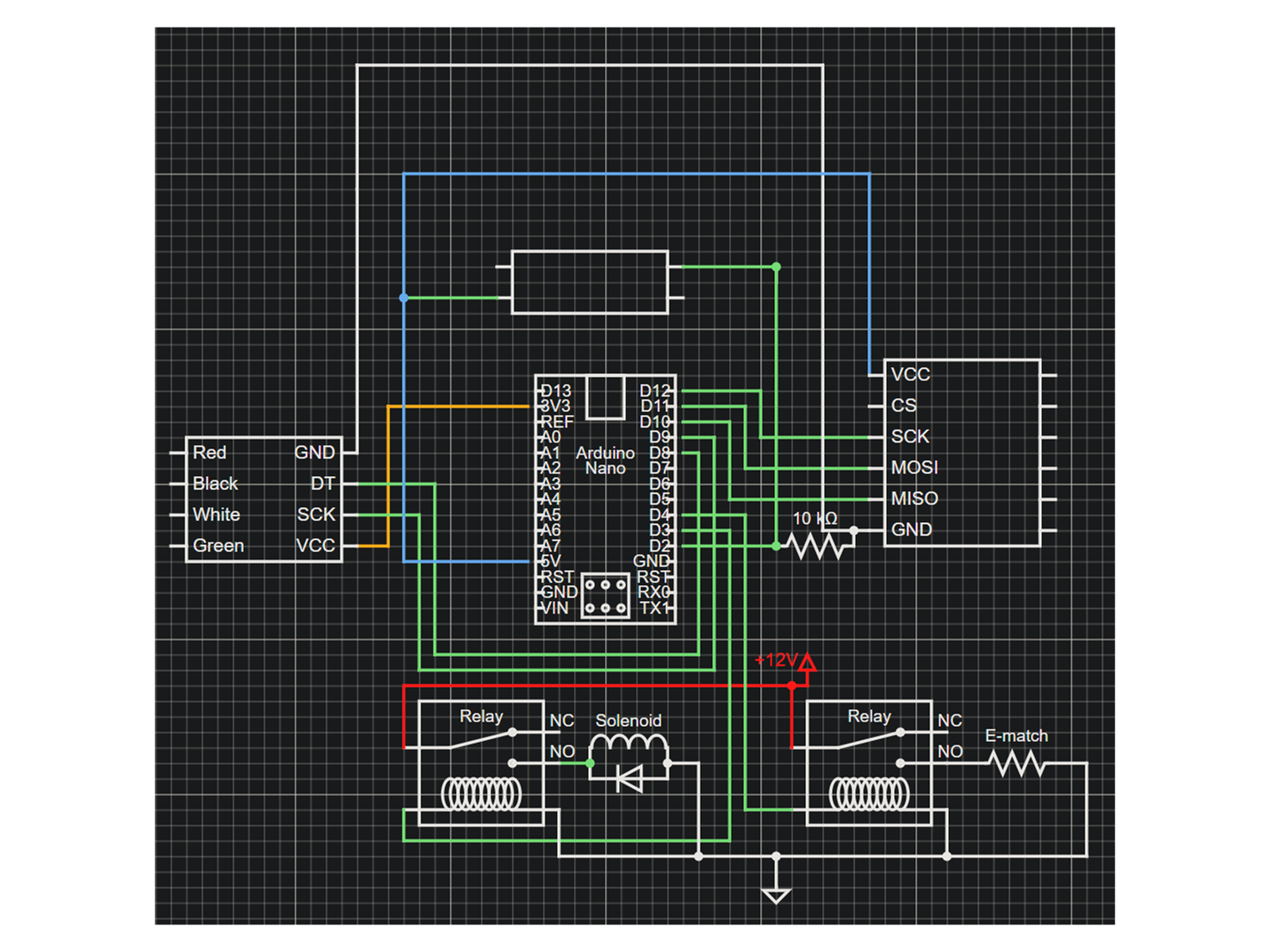This screenshot has height=952, width=1270.
Task: Select the Solenoid label
Action: (x=629, y=721)
